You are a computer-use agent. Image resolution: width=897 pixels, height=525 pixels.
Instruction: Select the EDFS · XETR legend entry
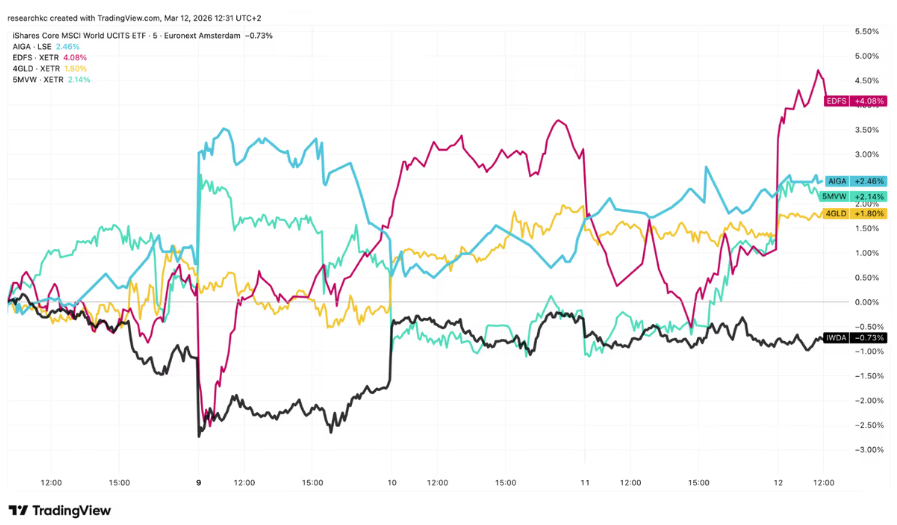(46, 58)
